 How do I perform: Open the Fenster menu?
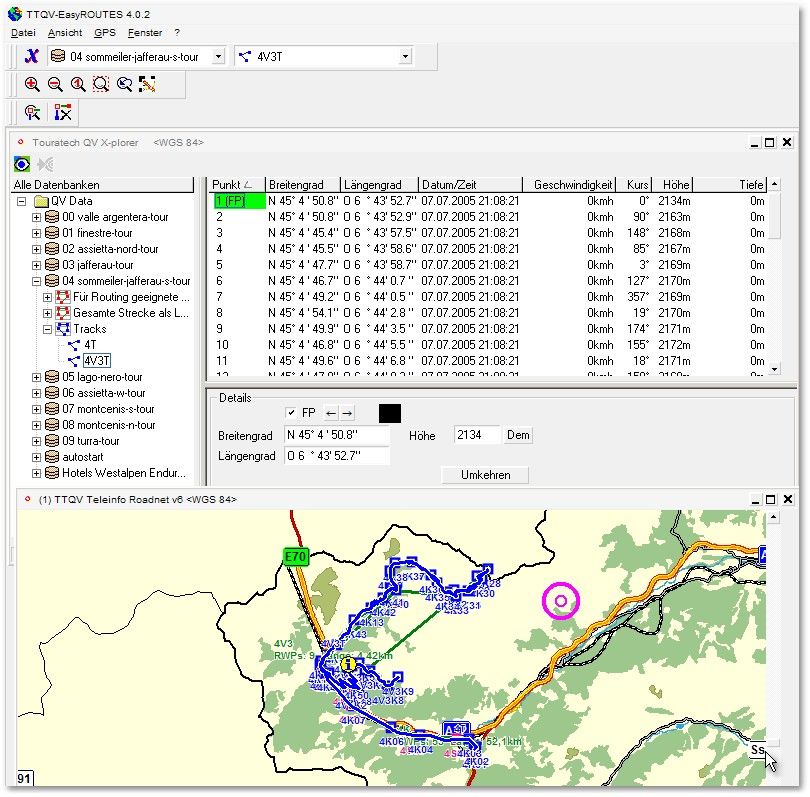(145, 33)
